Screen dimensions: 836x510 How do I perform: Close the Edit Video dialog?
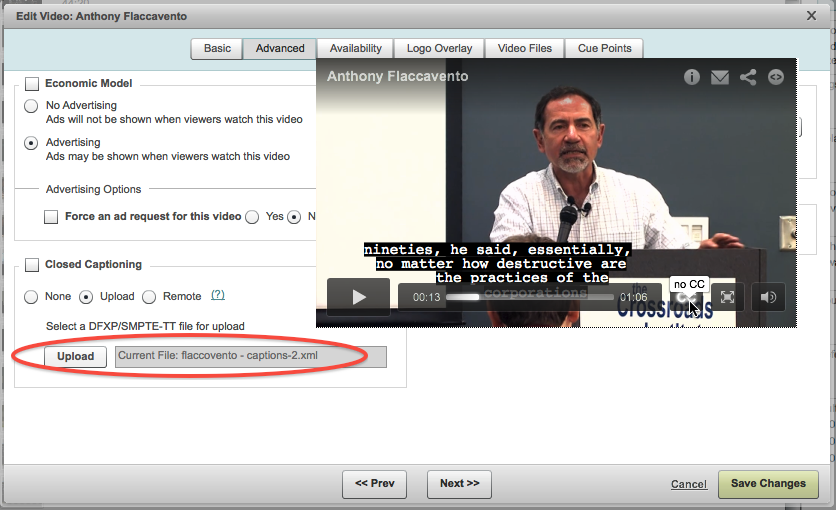811,15
